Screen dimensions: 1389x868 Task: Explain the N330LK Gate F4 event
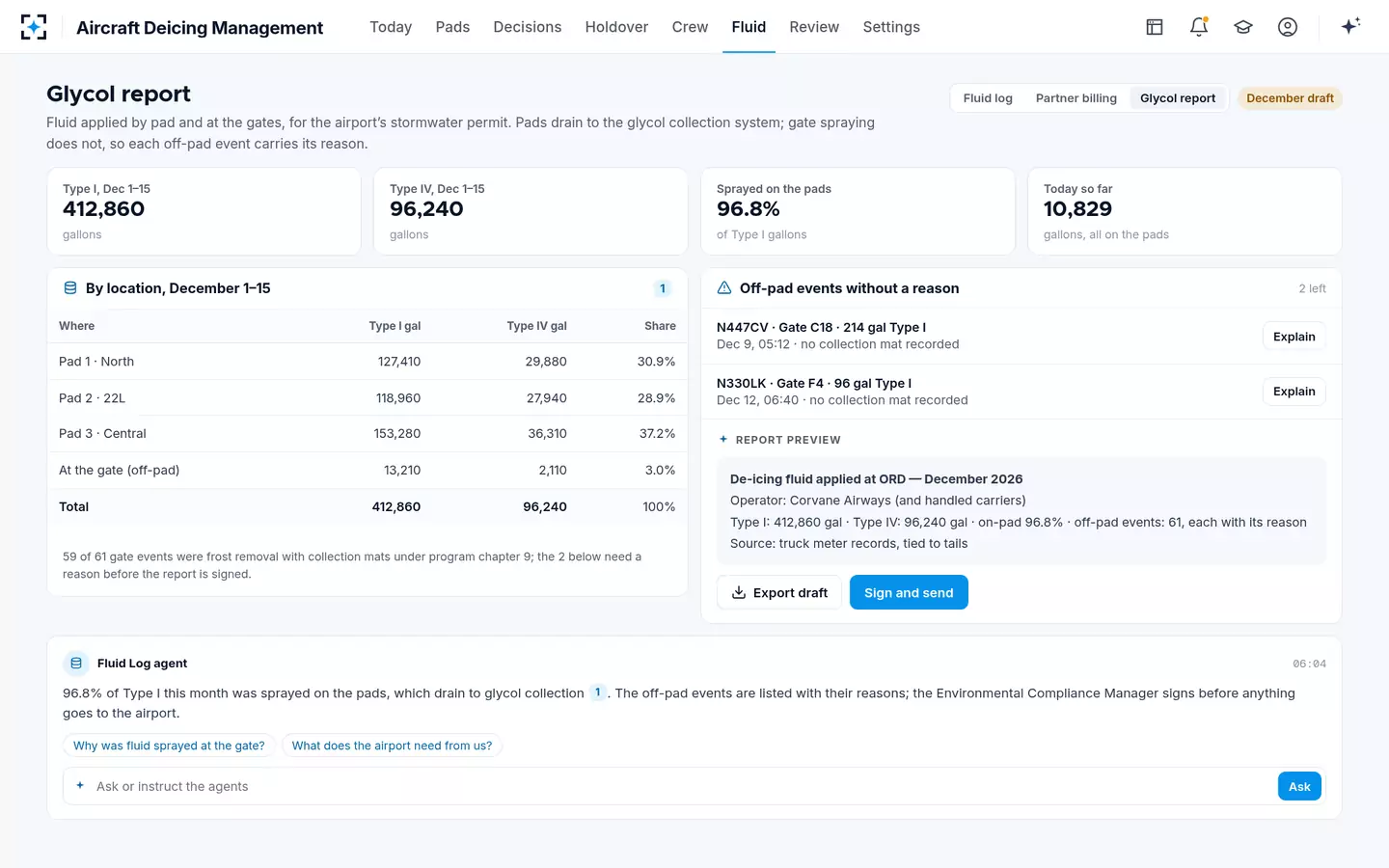1294,392
